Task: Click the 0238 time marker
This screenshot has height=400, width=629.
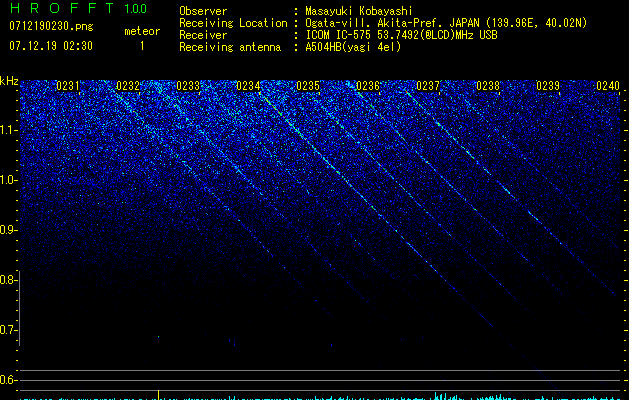Action: (488, 86)
